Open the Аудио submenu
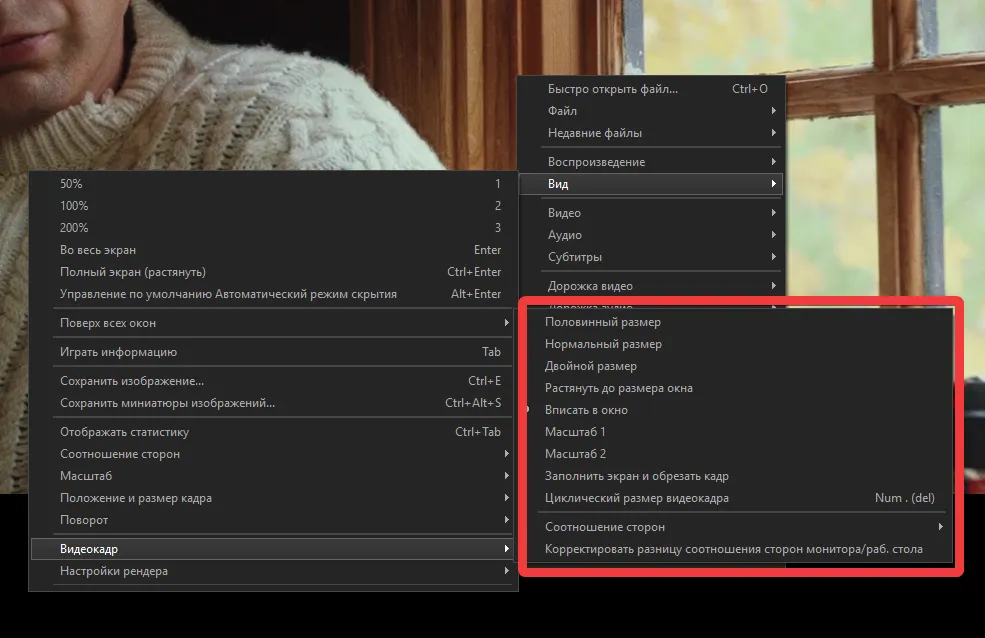Screen dimensions: 985x638 [651, 234]
